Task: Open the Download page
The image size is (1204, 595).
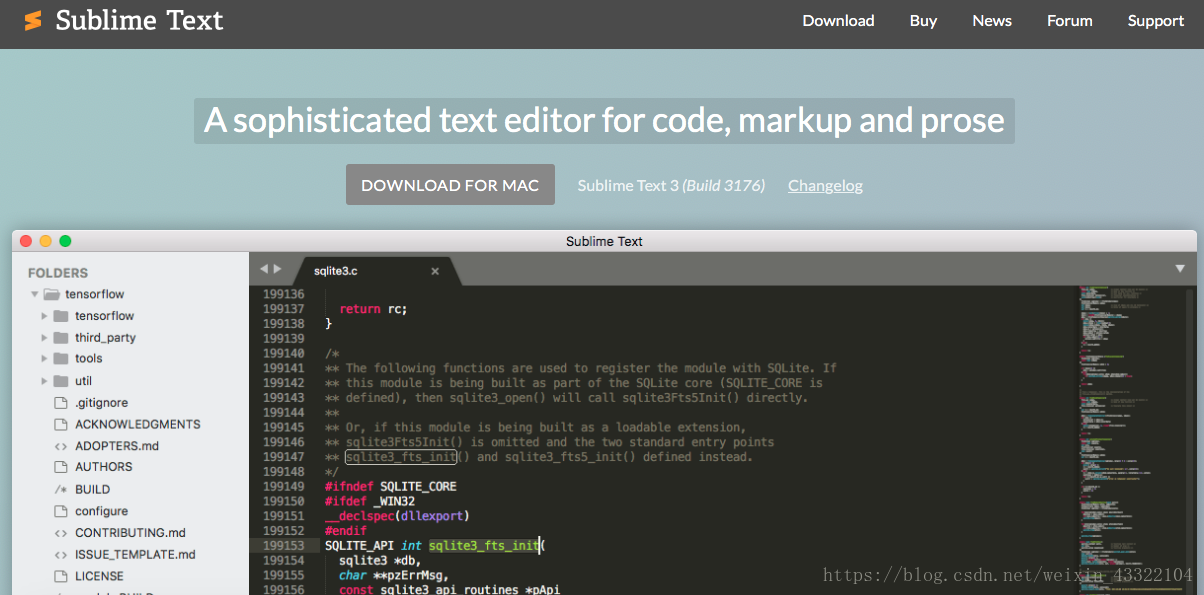Action: (x=838, y=20)
